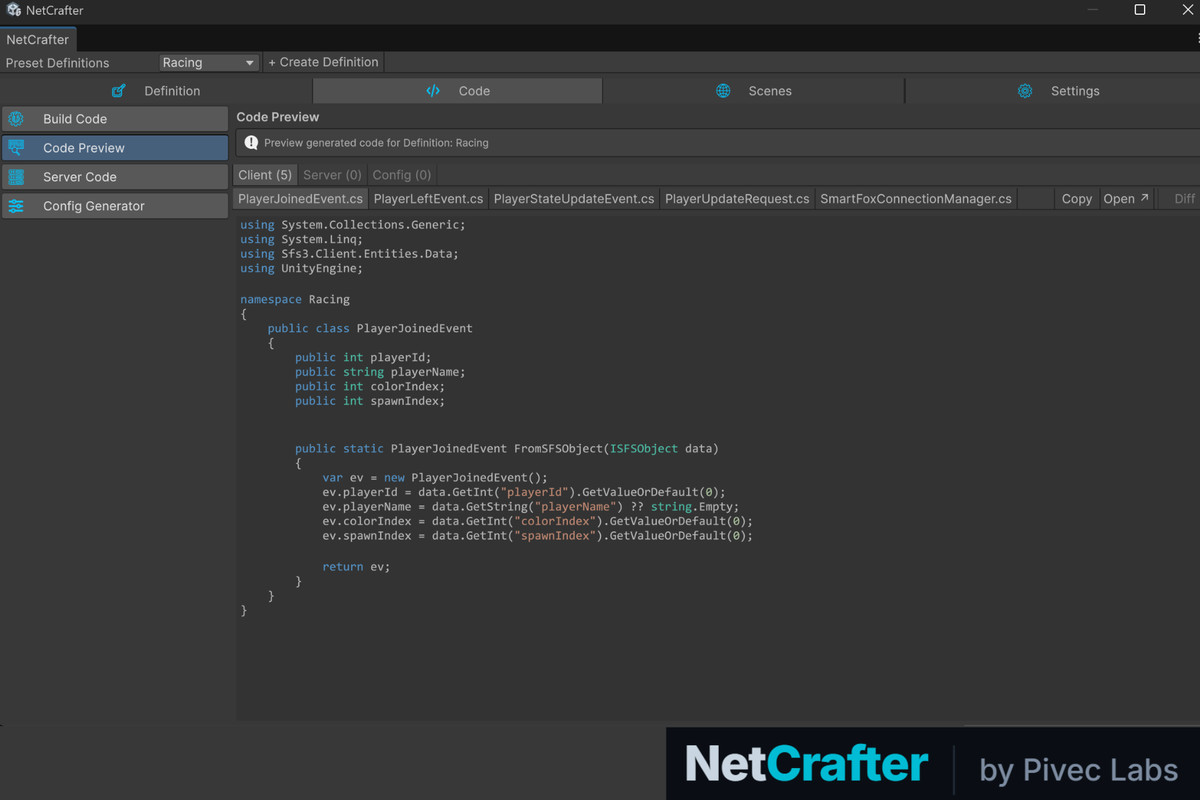Open PlayerJoinedEvent.cs file tab
This screenshot has height=800, width=1200.
pos(300,199)
